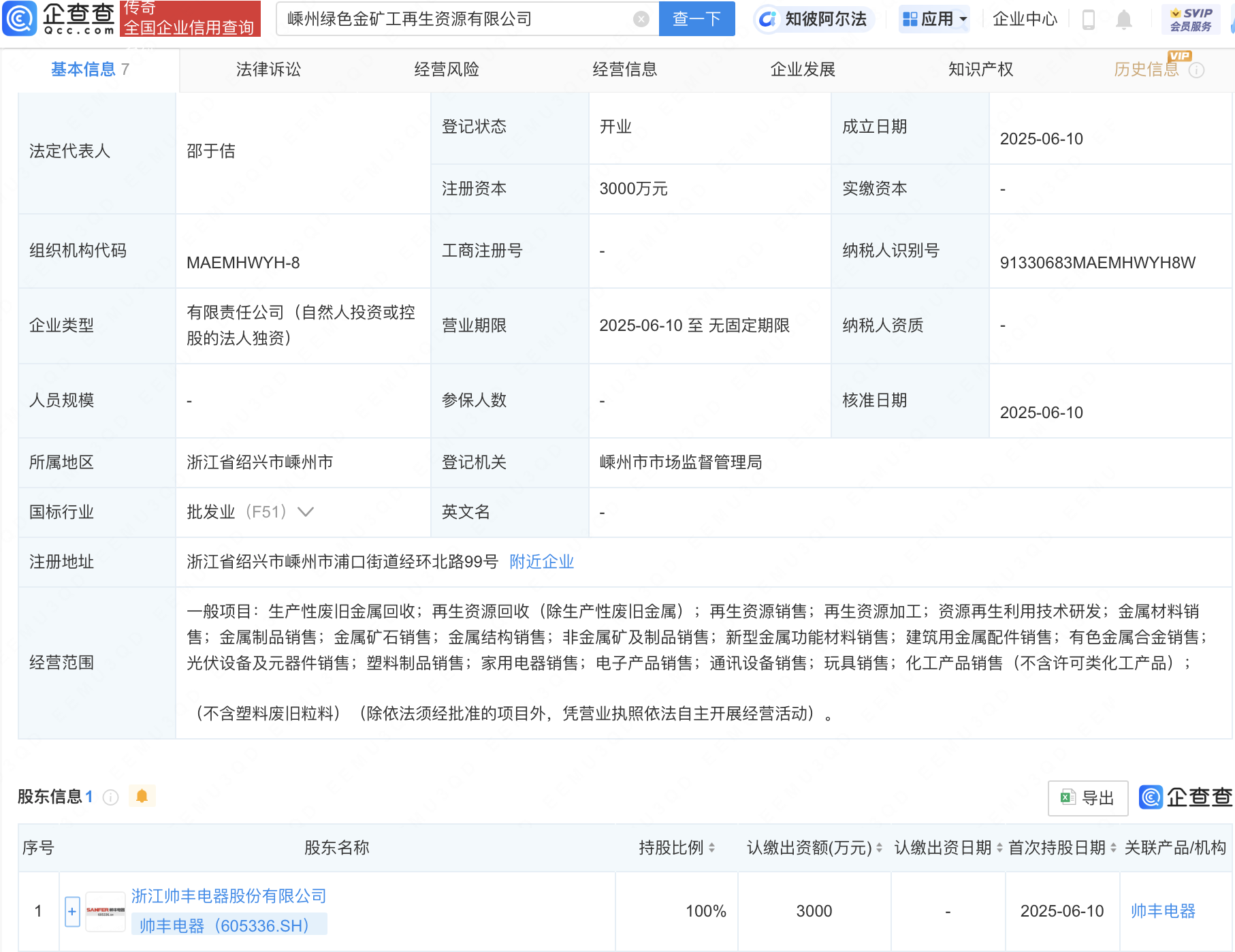Screen dimensions: 1235x952
Task: Open the mobile app phone icon
Action: tap(1088, 20)
